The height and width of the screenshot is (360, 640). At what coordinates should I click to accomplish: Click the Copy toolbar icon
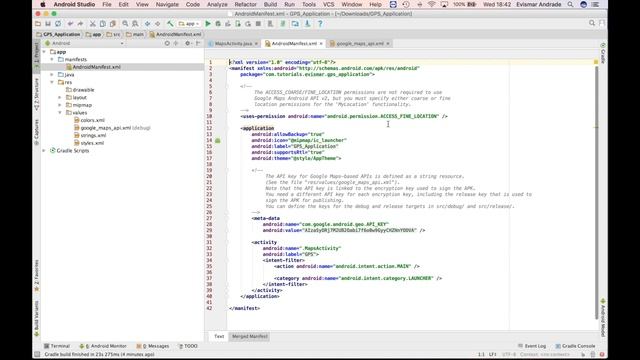click(102, 24)
